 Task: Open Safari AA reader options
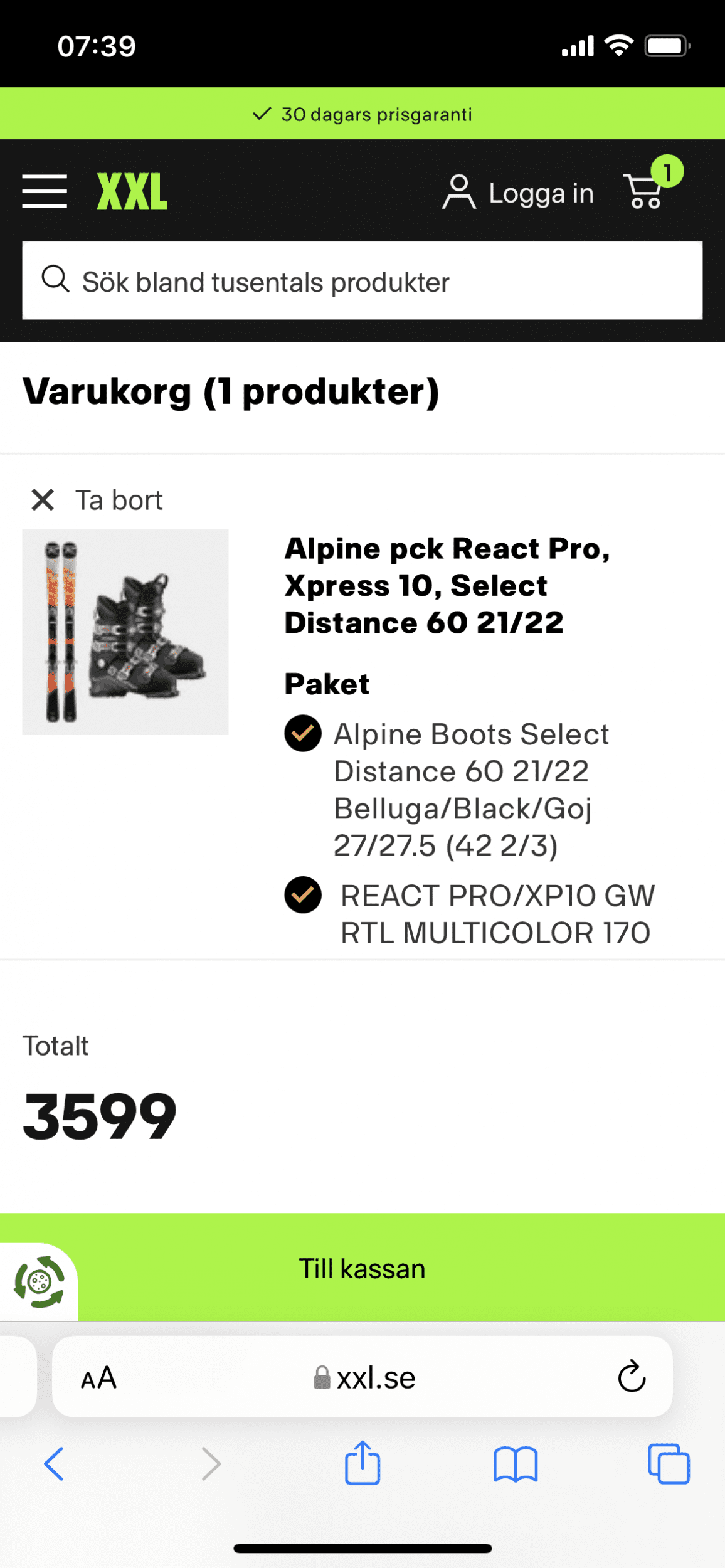98,1378
